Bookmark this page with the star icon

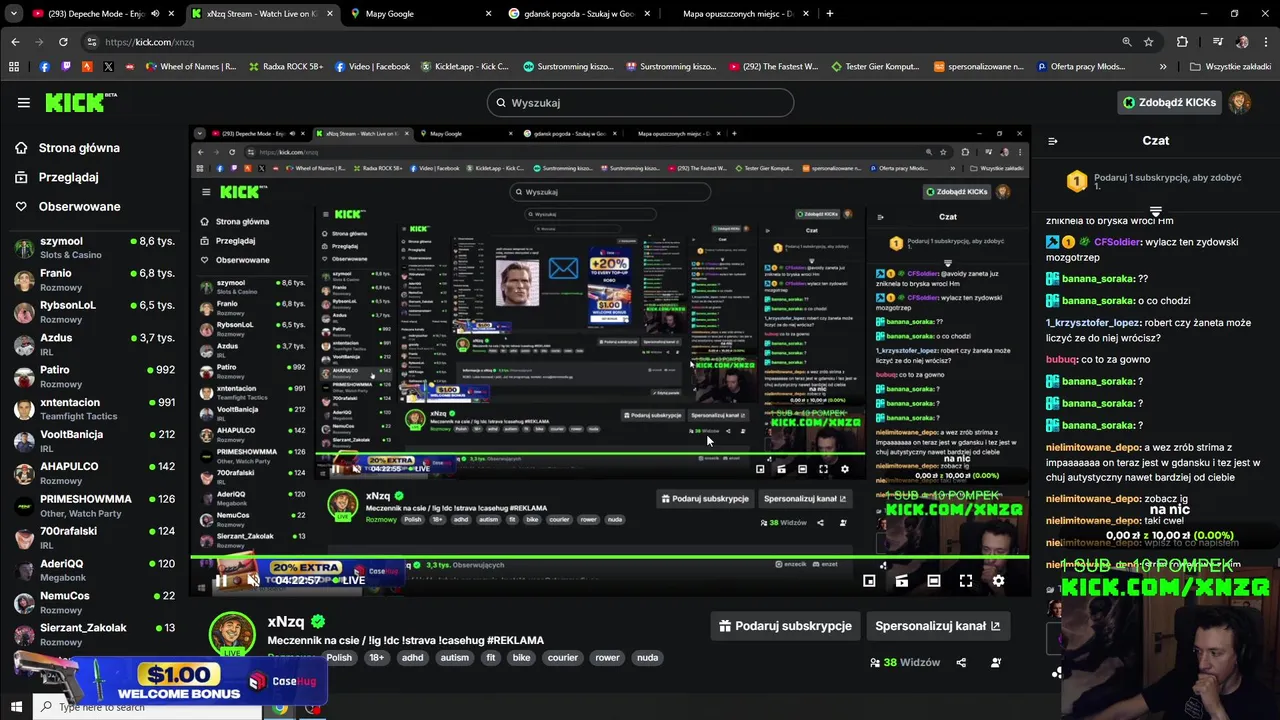pyautogui.click(x=1149, y=42)
